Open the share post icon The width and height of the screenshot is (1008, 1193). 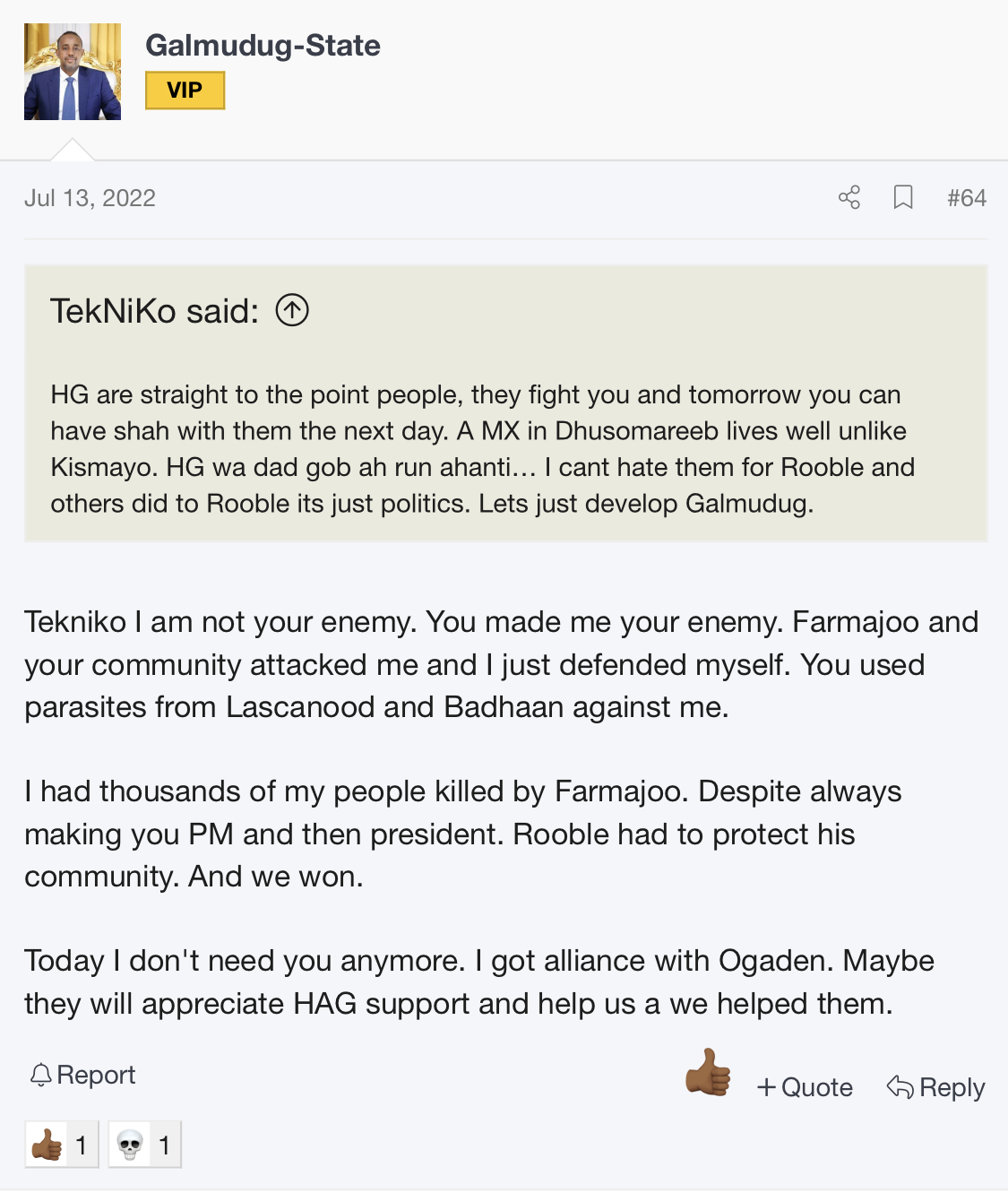click(849, 197)
